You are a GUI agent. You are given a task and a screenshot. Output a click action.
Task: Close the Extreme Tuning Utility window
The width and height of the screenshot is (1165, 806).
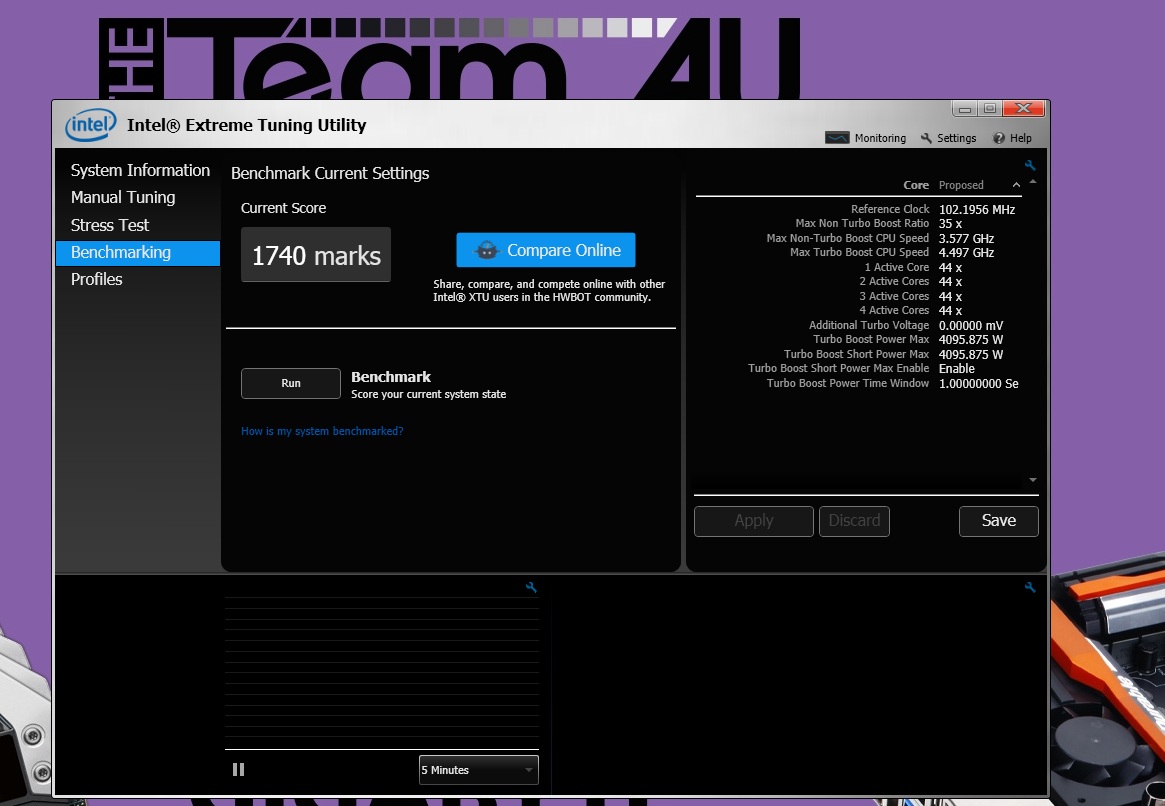click(x=1023, y=109)
